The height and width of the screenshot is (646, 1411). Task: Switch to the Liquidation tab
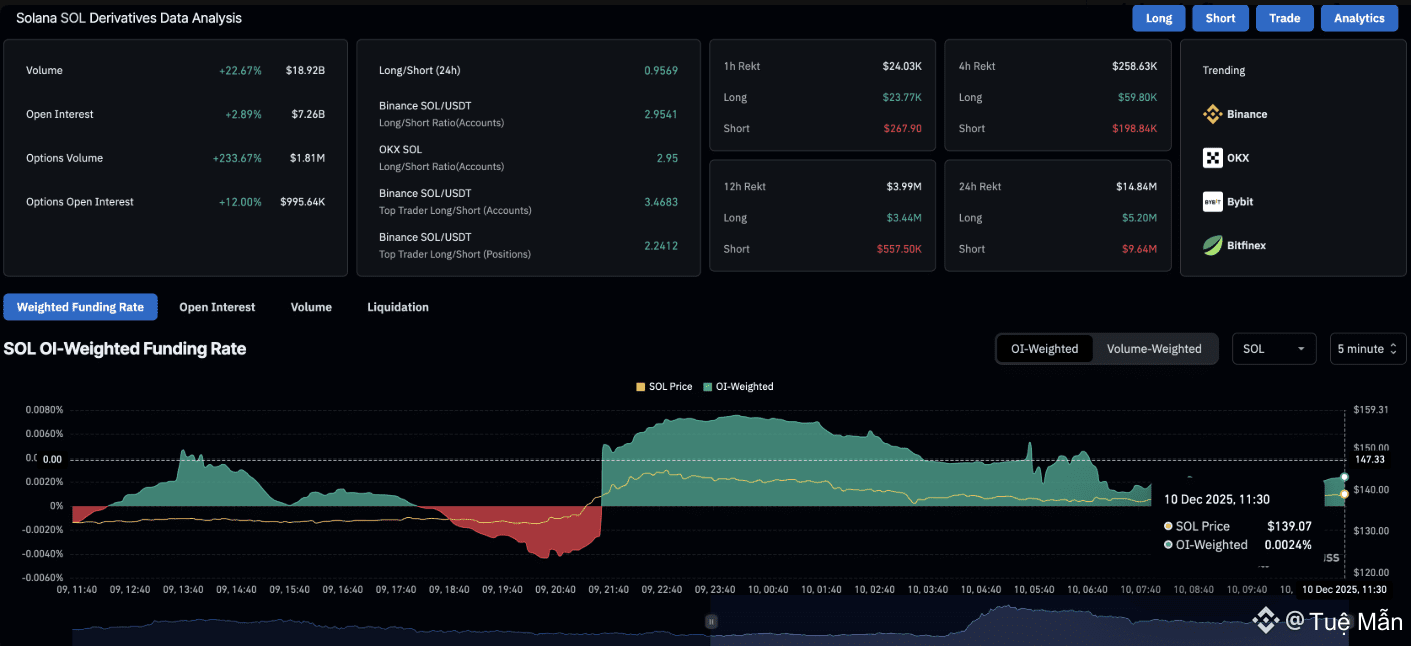coord(398,307)
